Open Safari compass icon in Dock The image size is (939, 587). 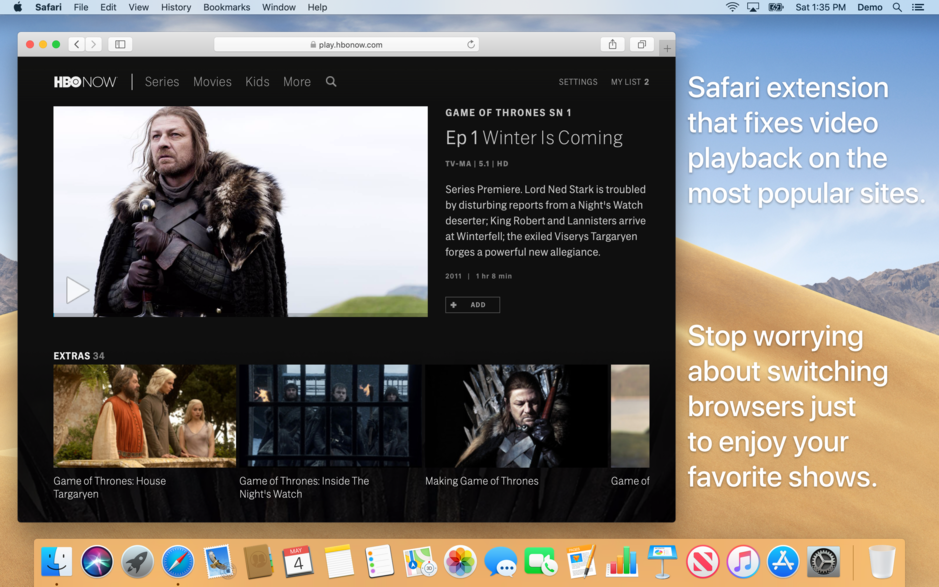(178, 562)
